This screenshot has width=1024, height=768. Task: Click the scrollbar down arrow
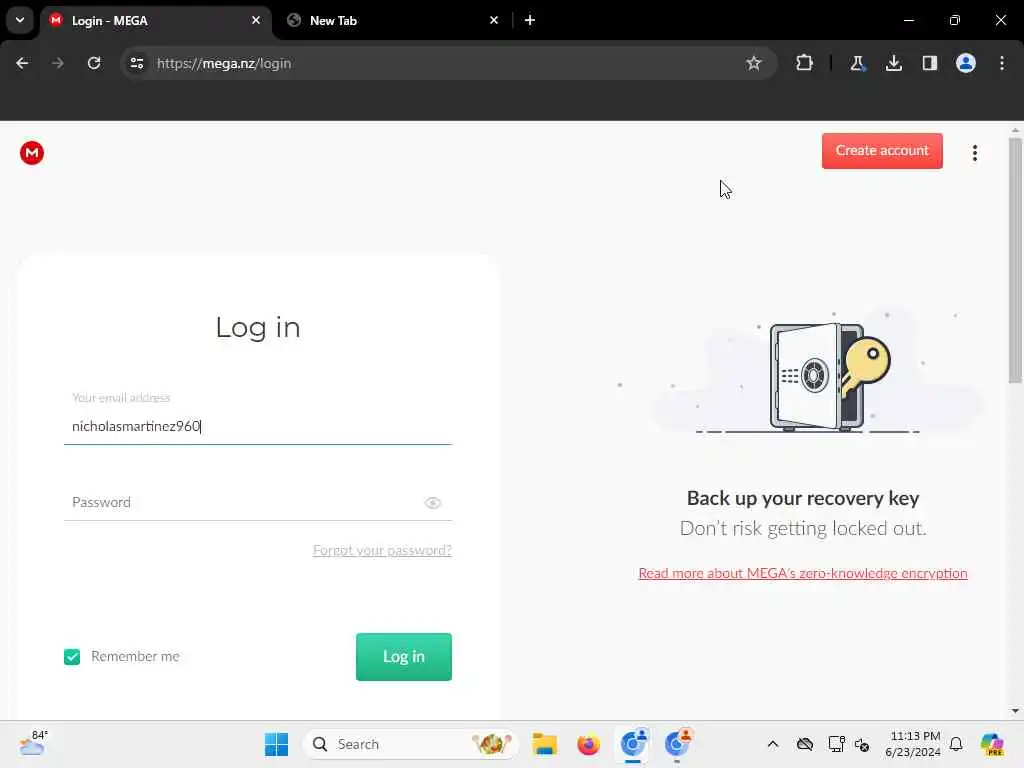coord(1015,711)
